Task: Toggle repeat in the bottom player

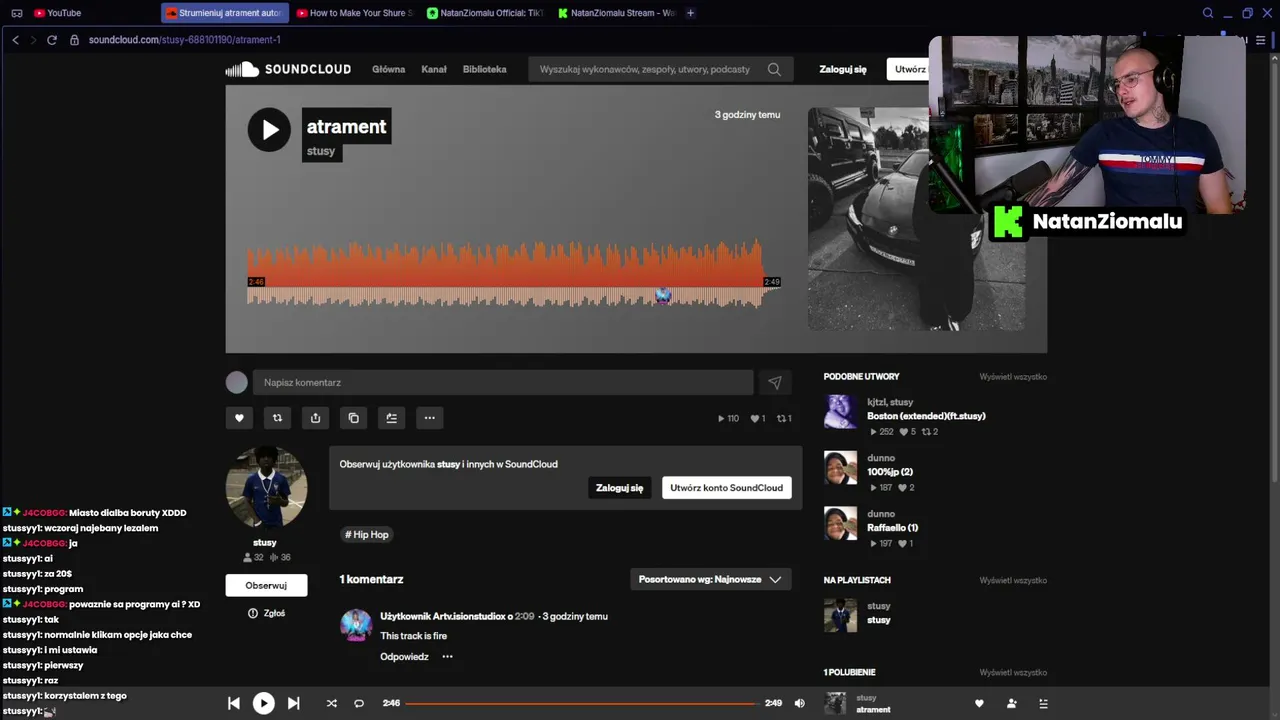Action: point(359,703)
